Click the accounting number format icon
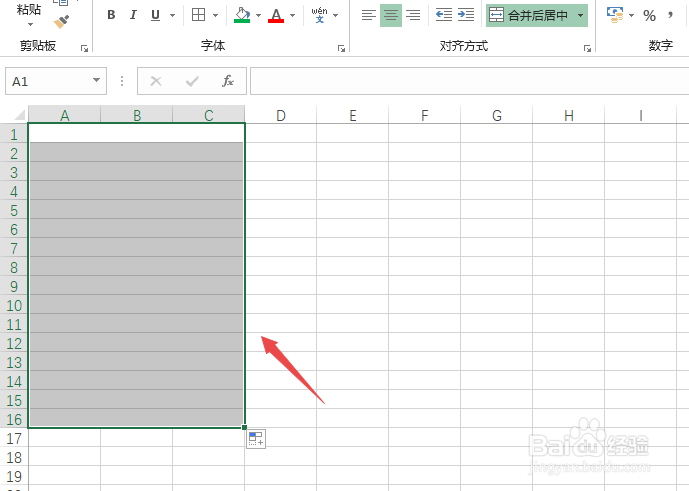The width and height of the screenshot is (689, 491). [x=615, y=15]
